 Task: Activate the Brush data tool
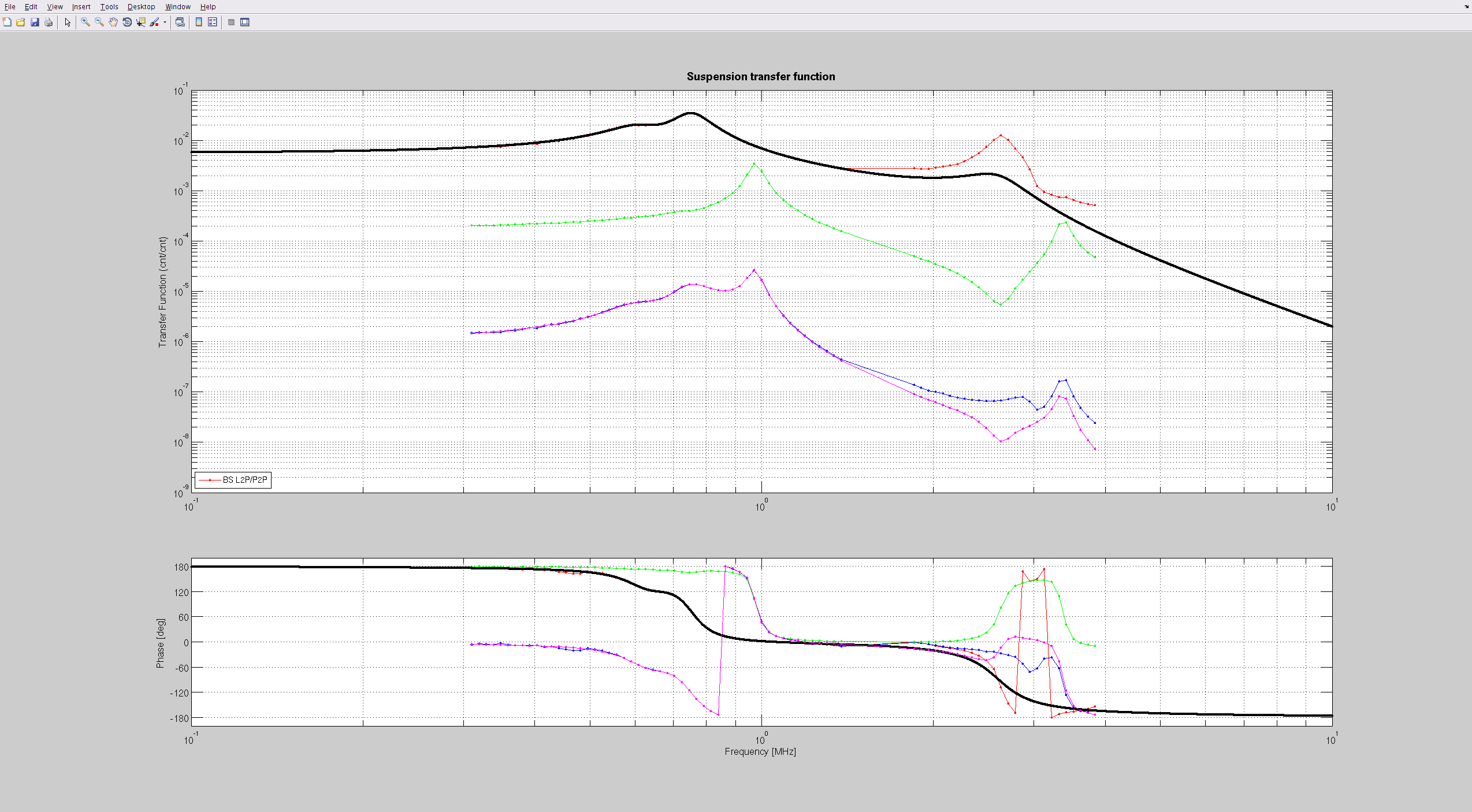[x=154, y=22]
